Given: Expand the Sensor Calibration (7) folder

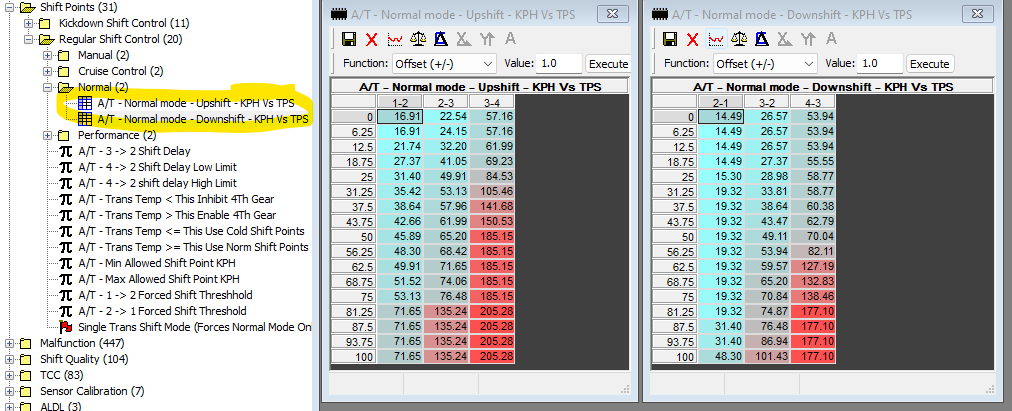Looking at the screenshot, I should pyautogui.click(x=9, y=391).
